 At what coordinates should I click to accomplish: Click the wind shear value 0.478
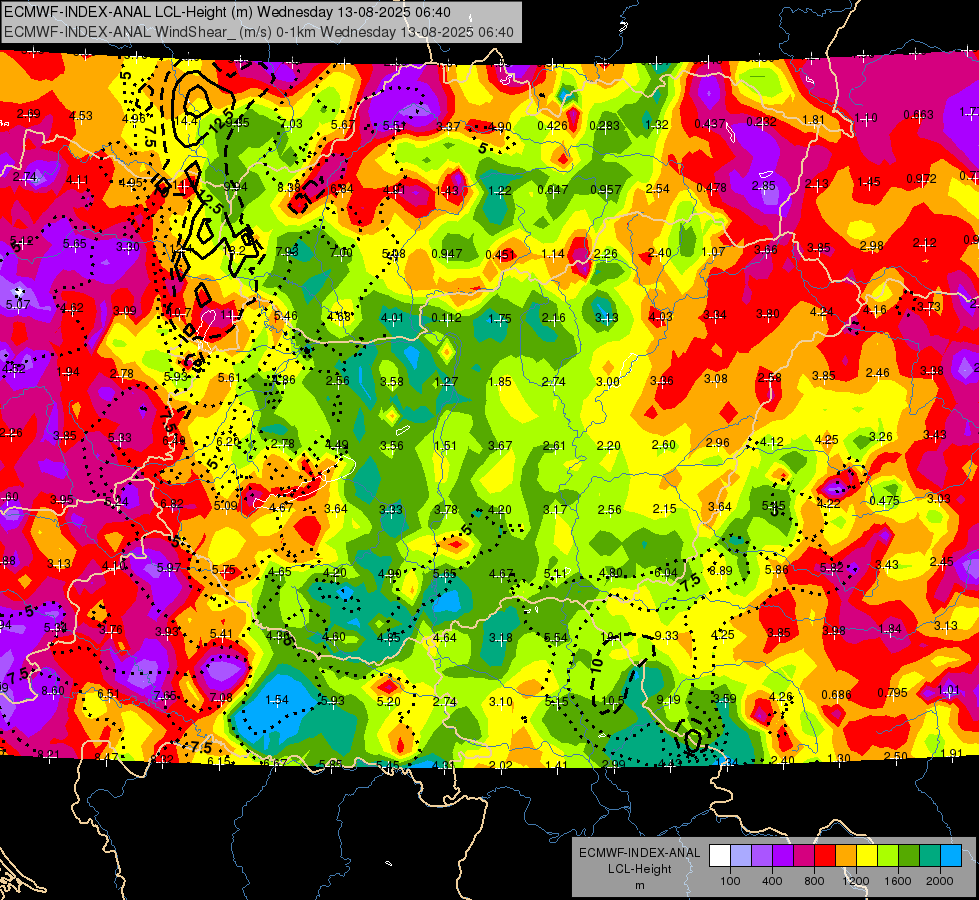click(x=711, y=187)
